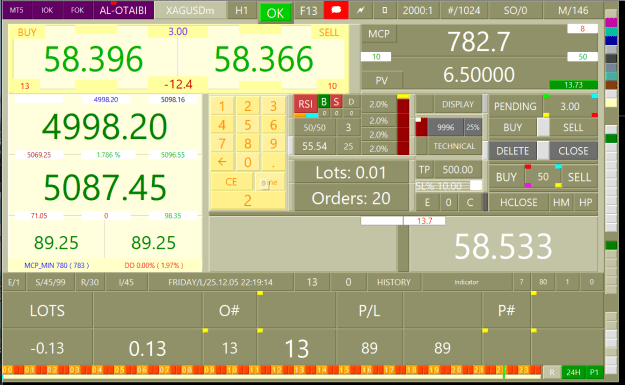
Task: Select the dark blue color swatch on right strip
Action: (611, 40)
